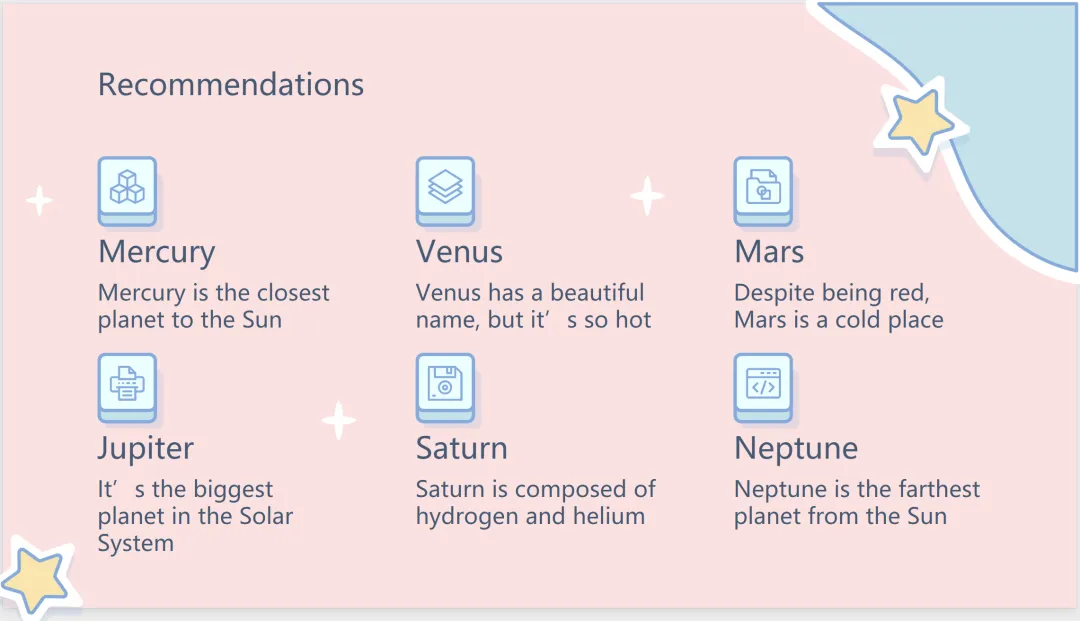This screenshot has width=1080, height=621.
Task: Click the "Saturn is composed of hydrogen" text
Action: [x=535, y=503]
